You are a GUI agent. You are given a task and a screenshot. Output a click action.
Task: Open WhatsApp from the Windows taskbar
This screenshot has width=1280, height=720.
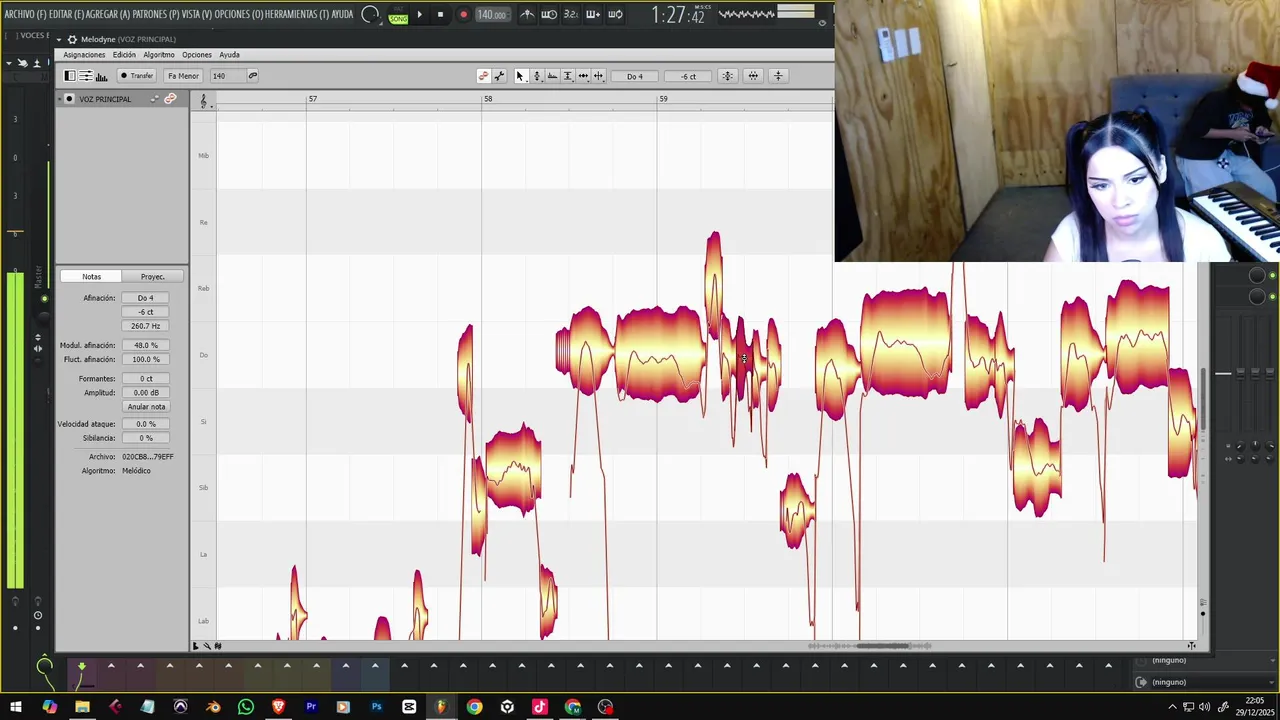(x=246, y=707)
